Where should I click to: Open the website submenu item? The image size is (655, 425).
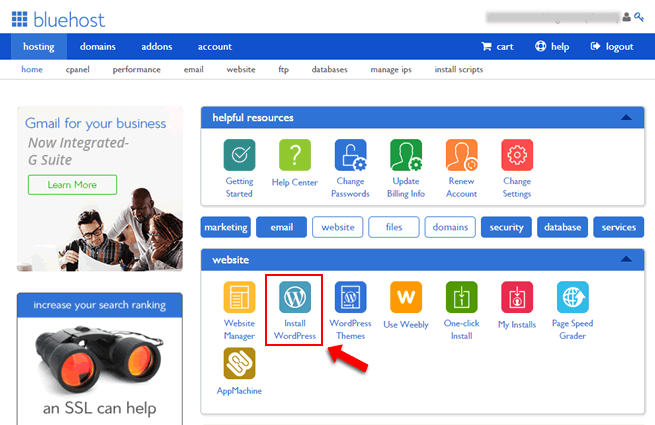pyautogui.click(x=241, y=69)
